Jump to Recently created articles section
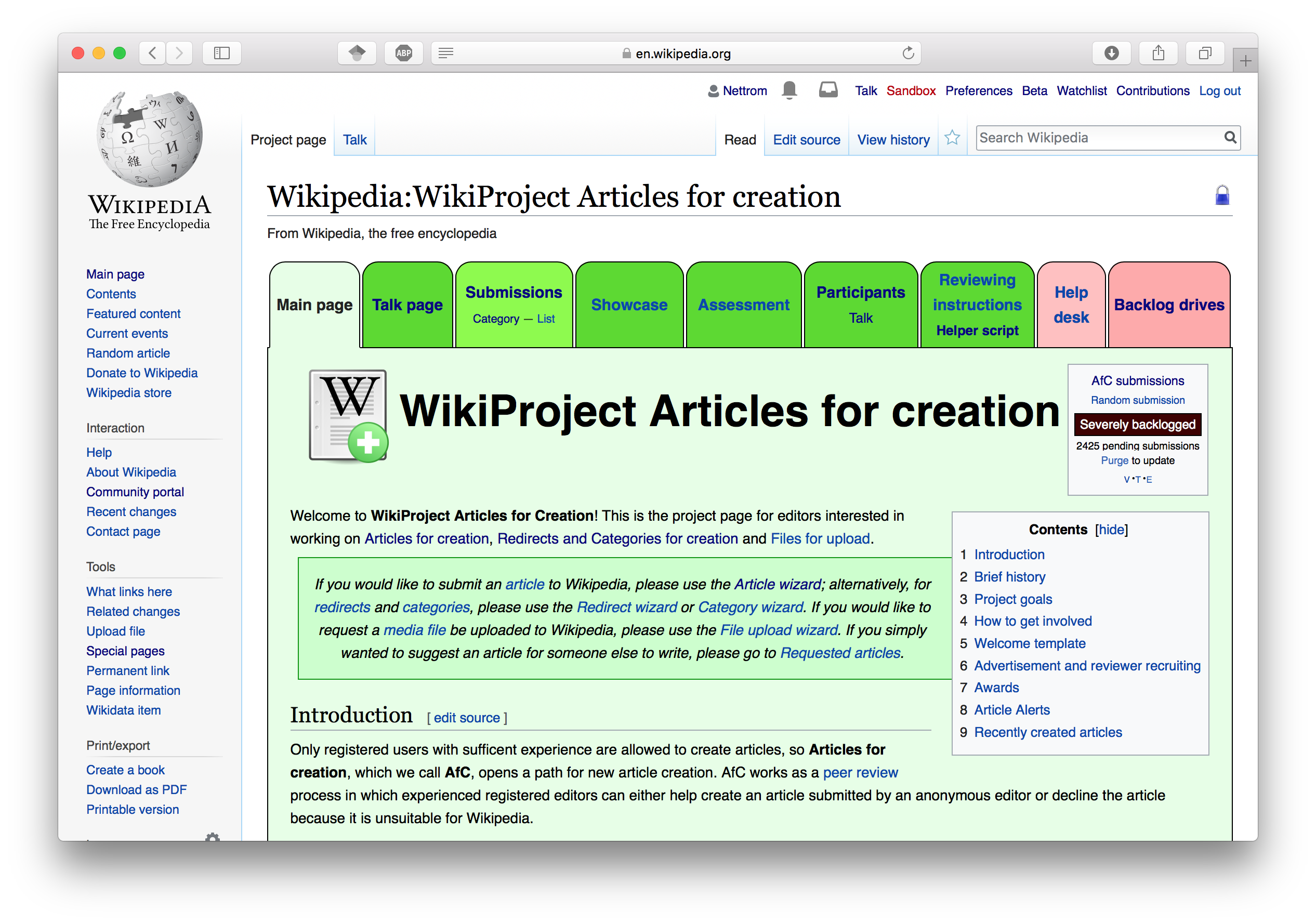Image resolution: width=1316 pixels, height=924 pixels. 1048,733
